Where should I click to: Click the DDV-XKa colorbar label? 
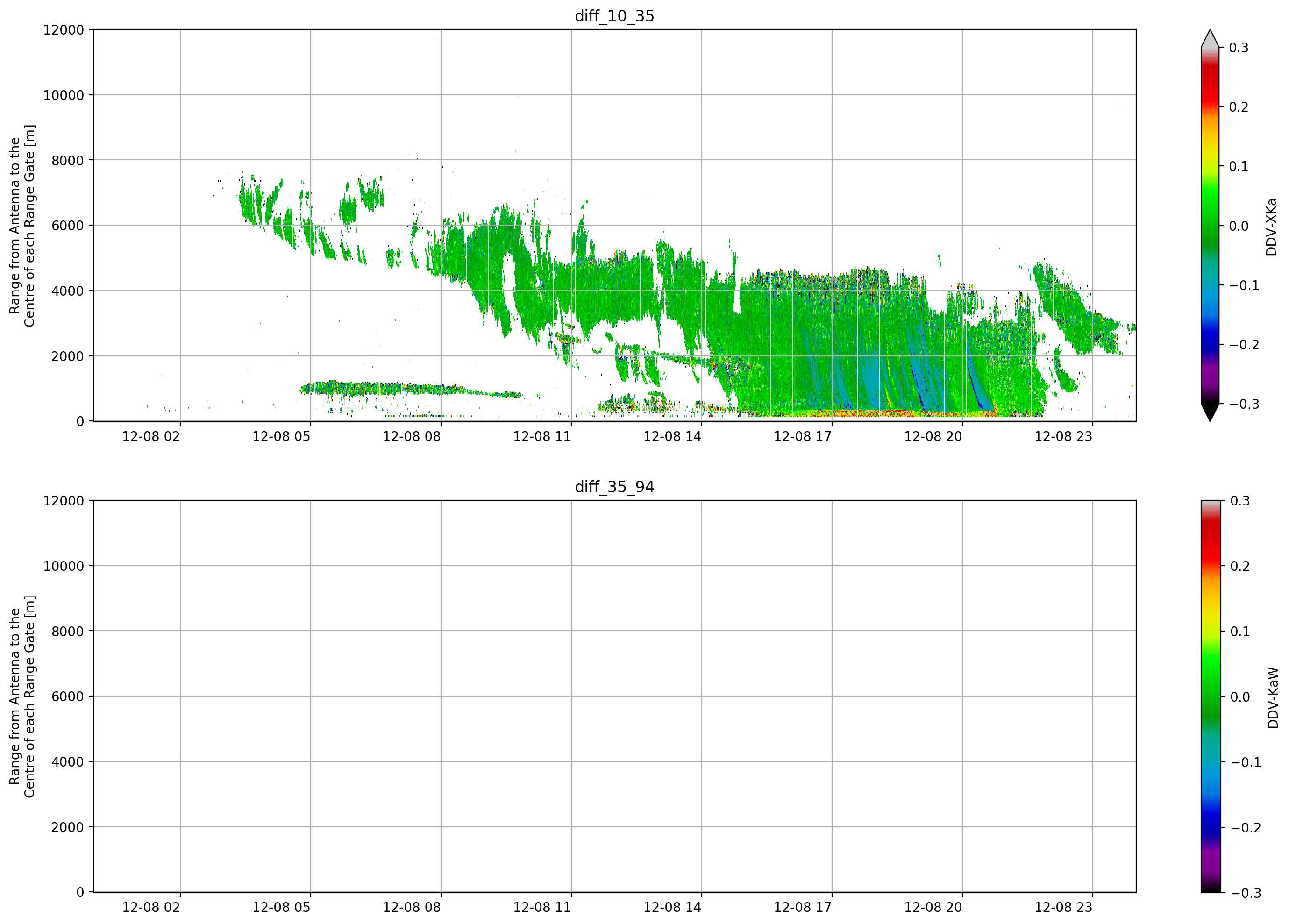[1271, 227]
